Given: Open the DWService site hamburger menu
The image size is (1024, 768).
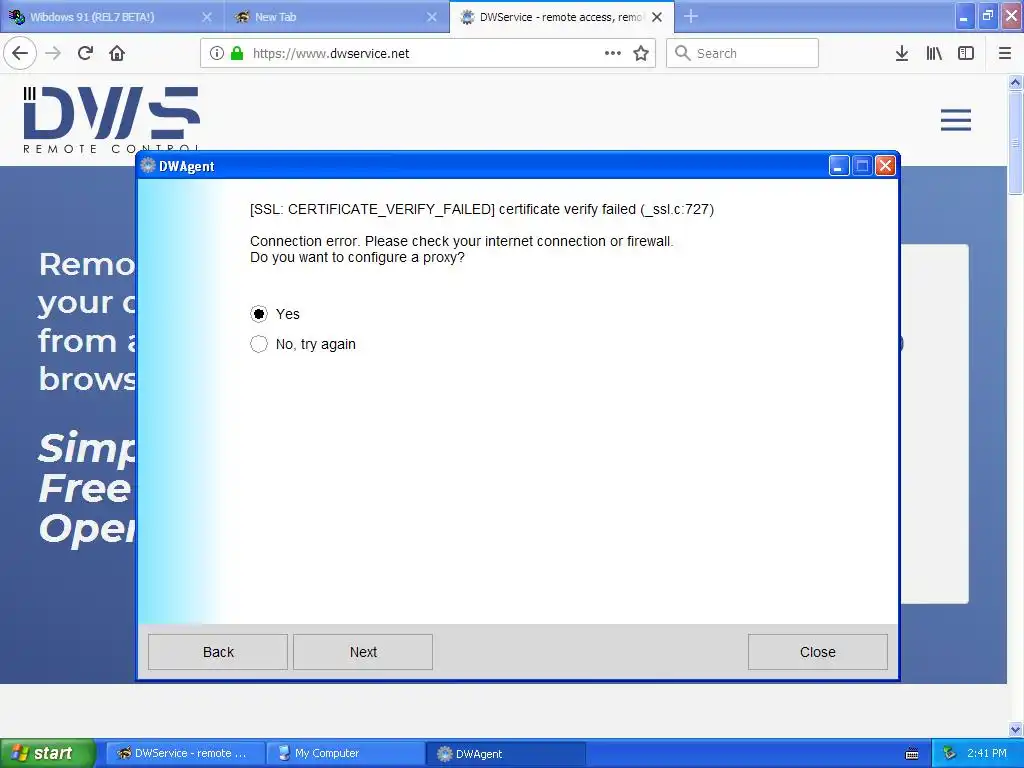Looking at the screenshot, I should 955,120.
